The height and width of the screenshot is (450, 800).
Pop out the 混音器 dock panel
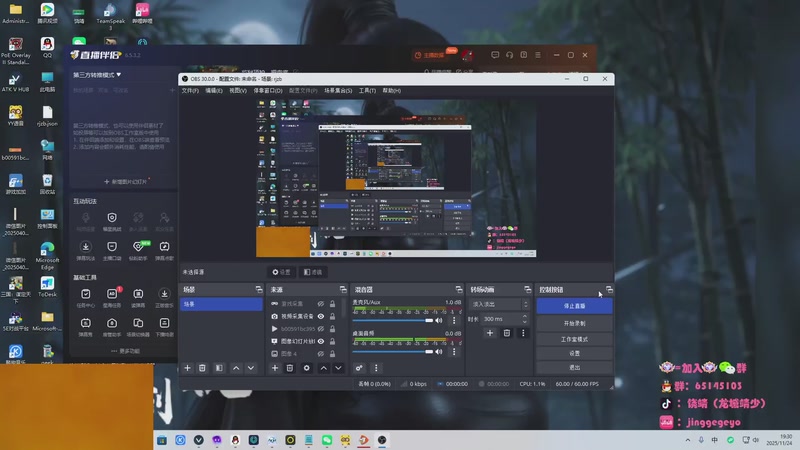[x=459, y=289]
